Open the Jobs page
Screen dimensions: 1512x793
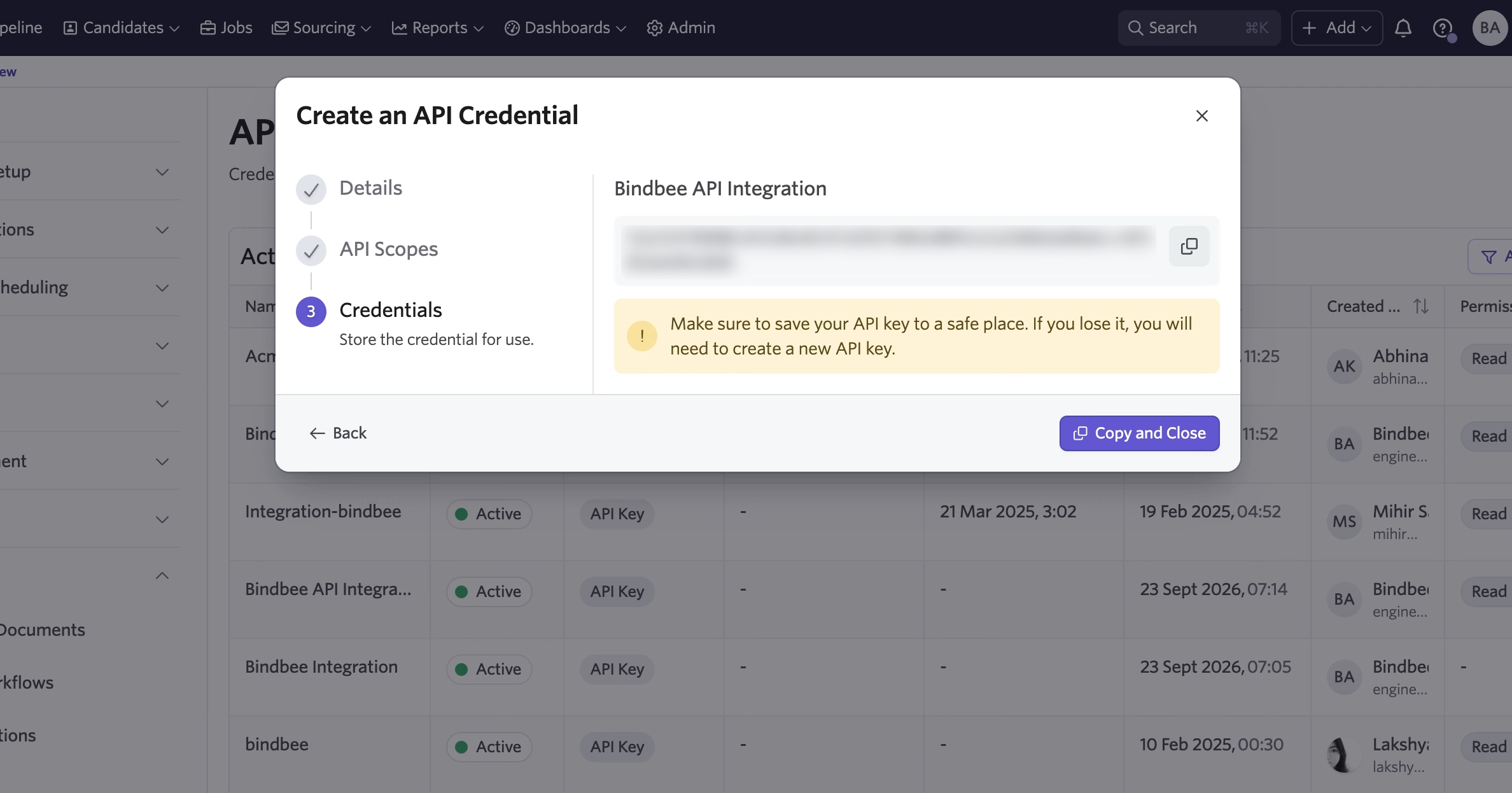[x=226, y=28]
